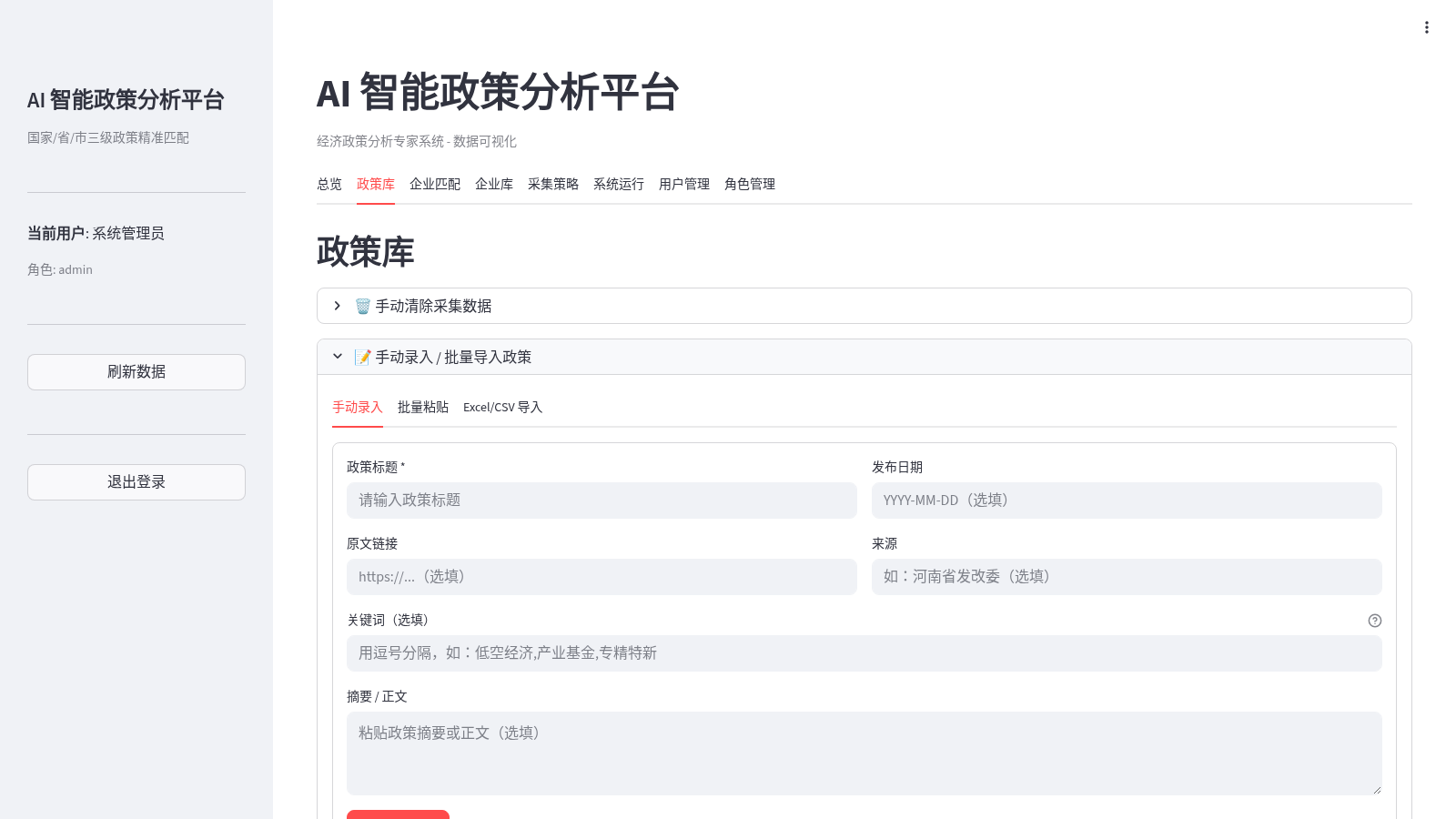Expand the 手动清除采集数据 section

point(864,306)
